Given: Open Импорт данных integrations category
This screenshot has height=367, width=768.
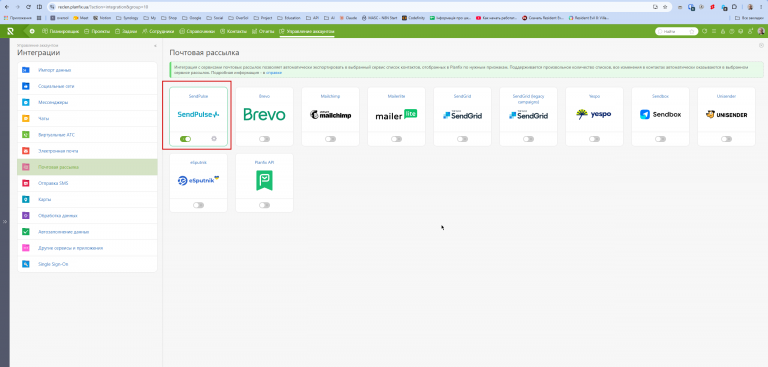Looking at the screenshot, I should pyautogui.click(x=87, y=70).
